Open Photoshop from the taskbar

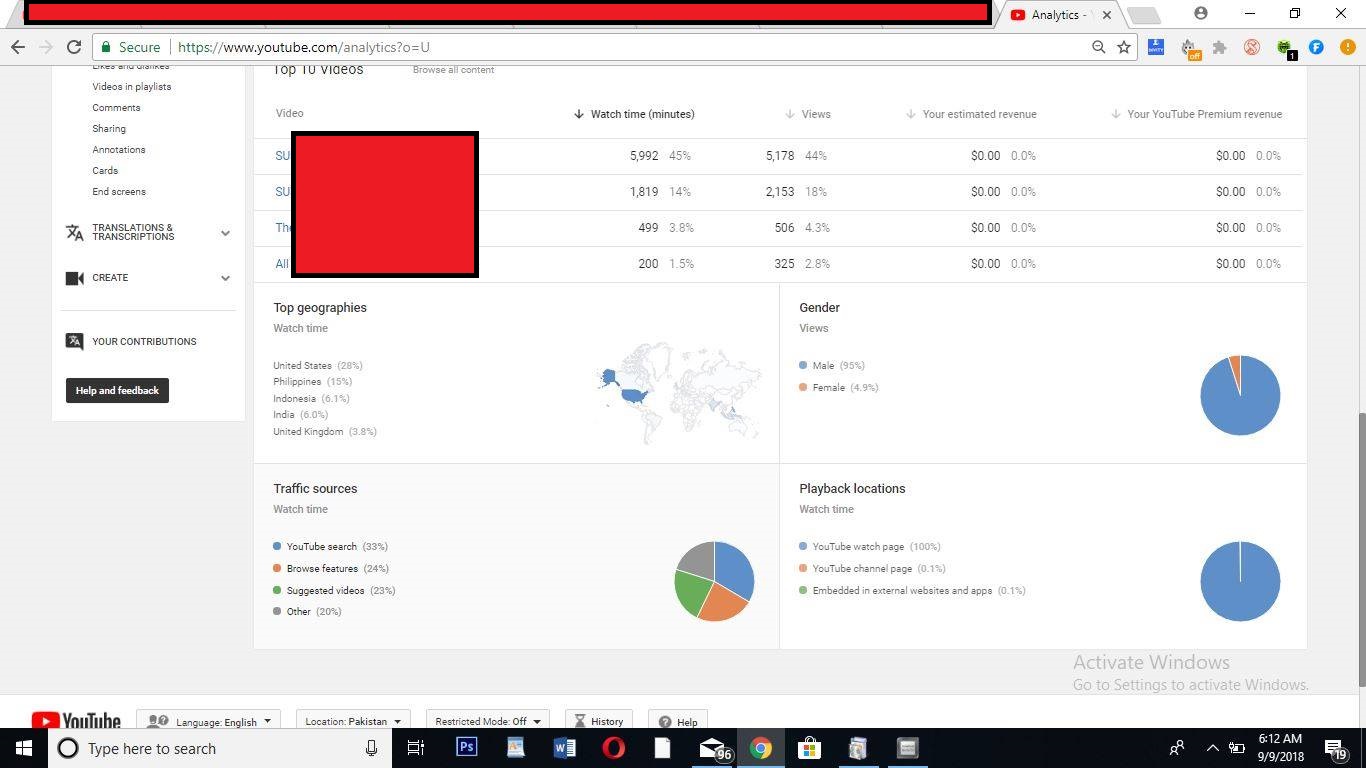[x=466, y=748]
